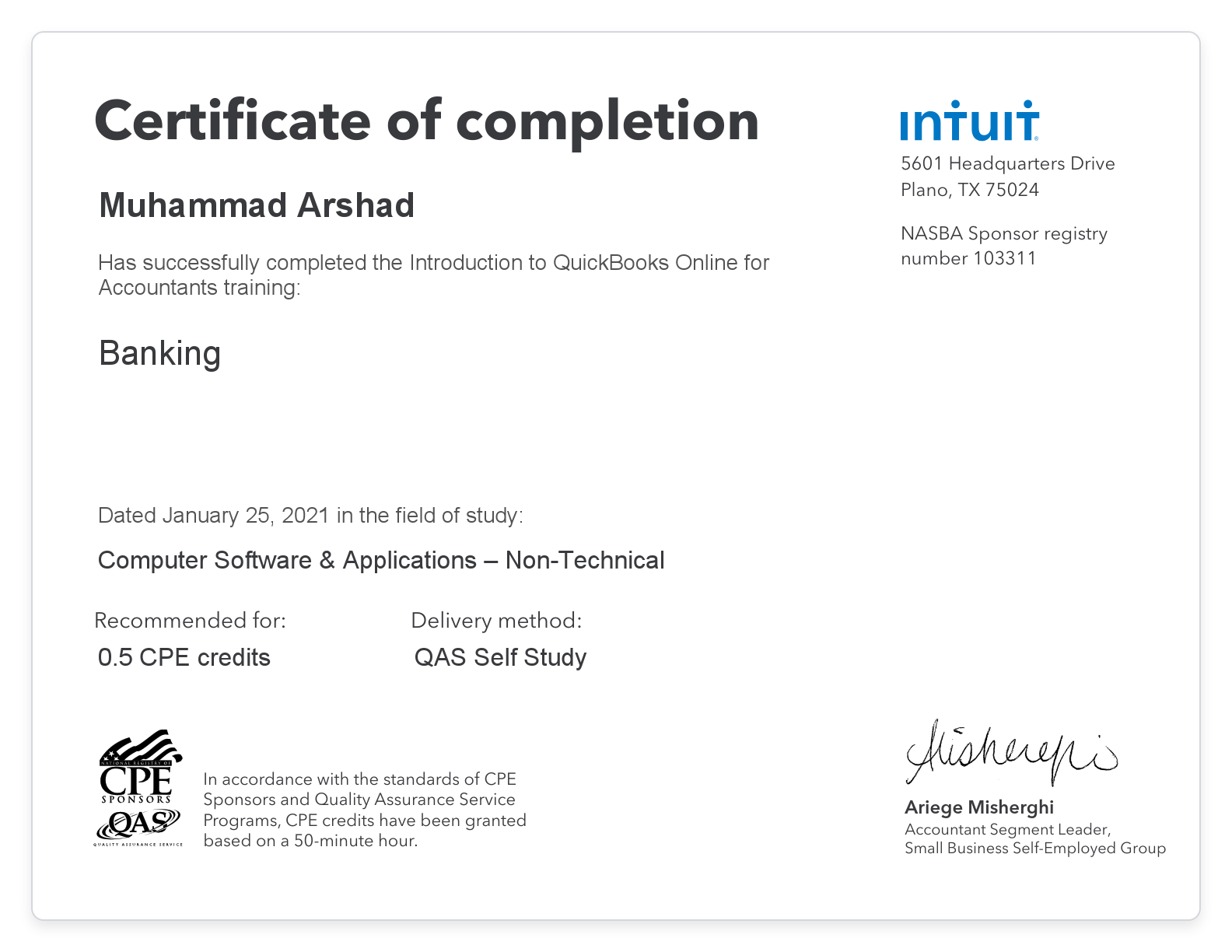Viewport: 1232px width, 952px height.
Task: Click the Intuit logo
Action: (969, 121)
